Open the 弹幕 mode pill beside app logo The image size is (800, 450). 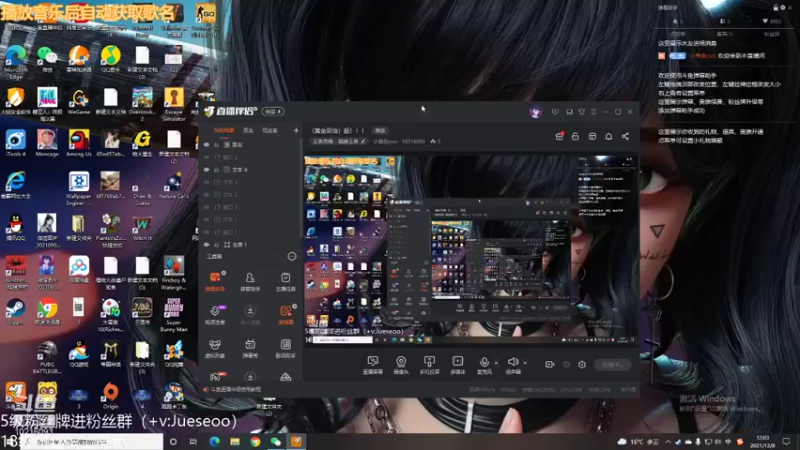(273, 112)
